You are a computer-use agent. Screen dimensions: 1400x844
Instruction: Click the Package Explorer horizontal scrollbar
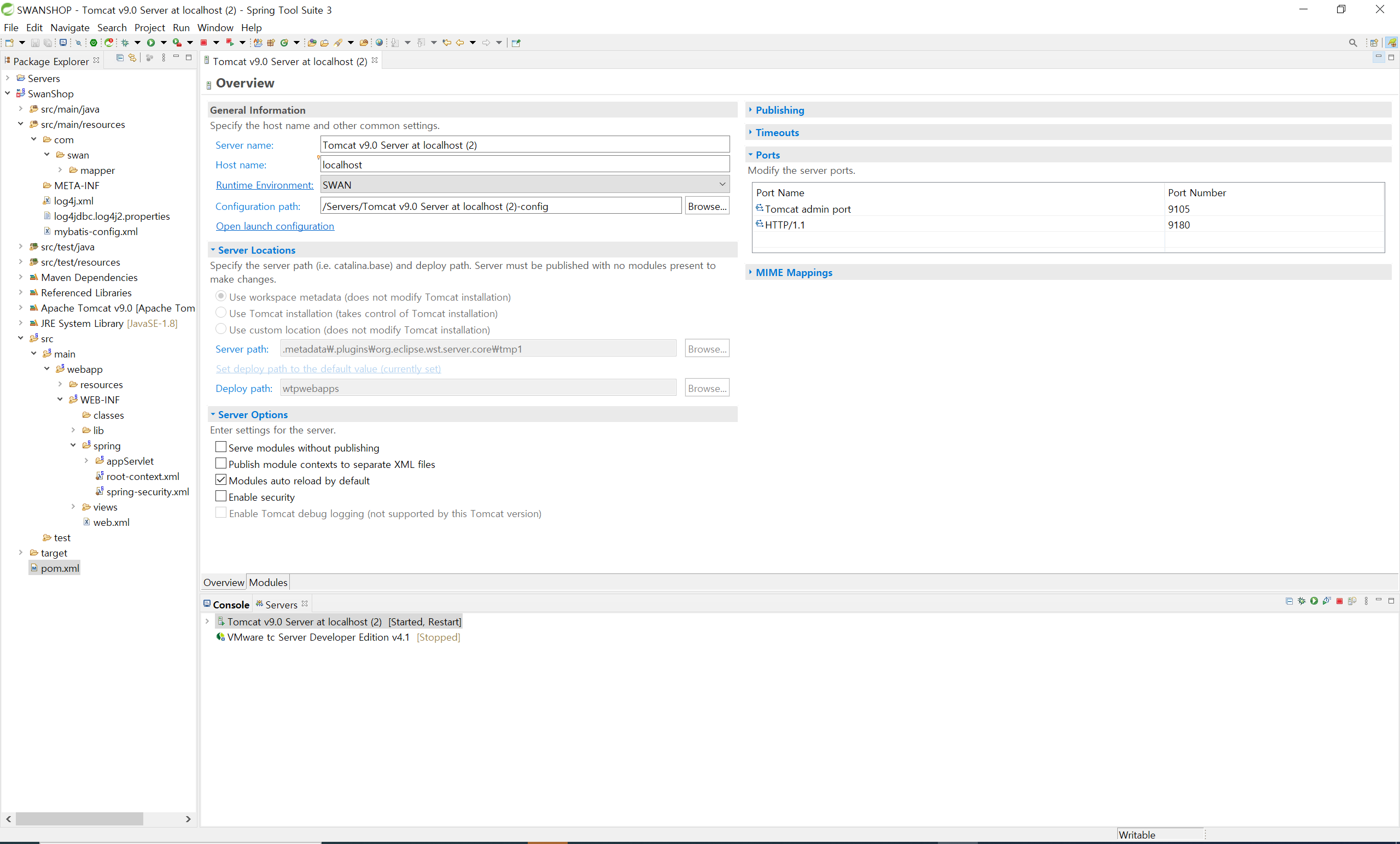(79, 818)
